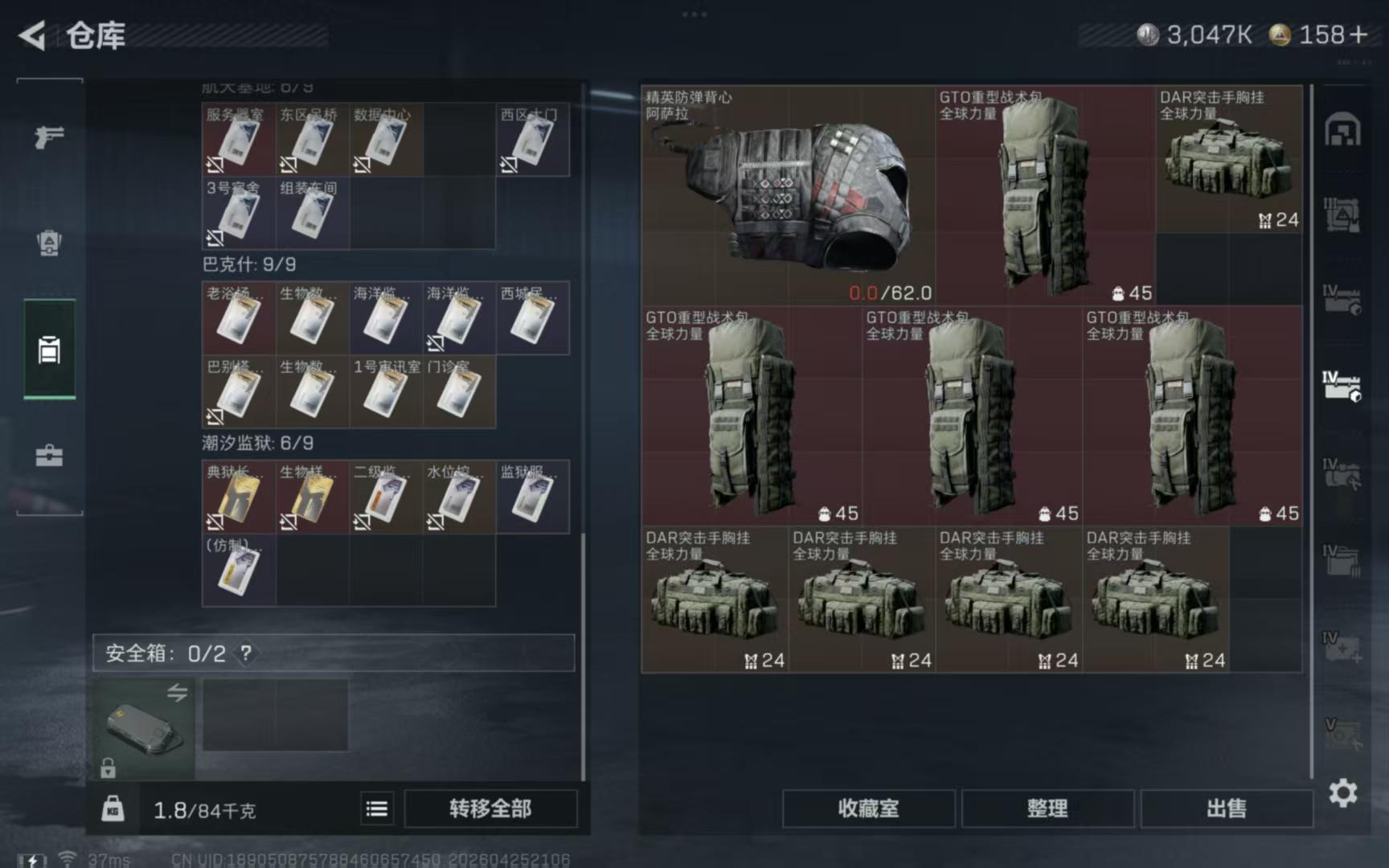Select the main warehouse tab icon
The height and width of the screenshot is (868, 1389).
click(x=1342, y=130)
